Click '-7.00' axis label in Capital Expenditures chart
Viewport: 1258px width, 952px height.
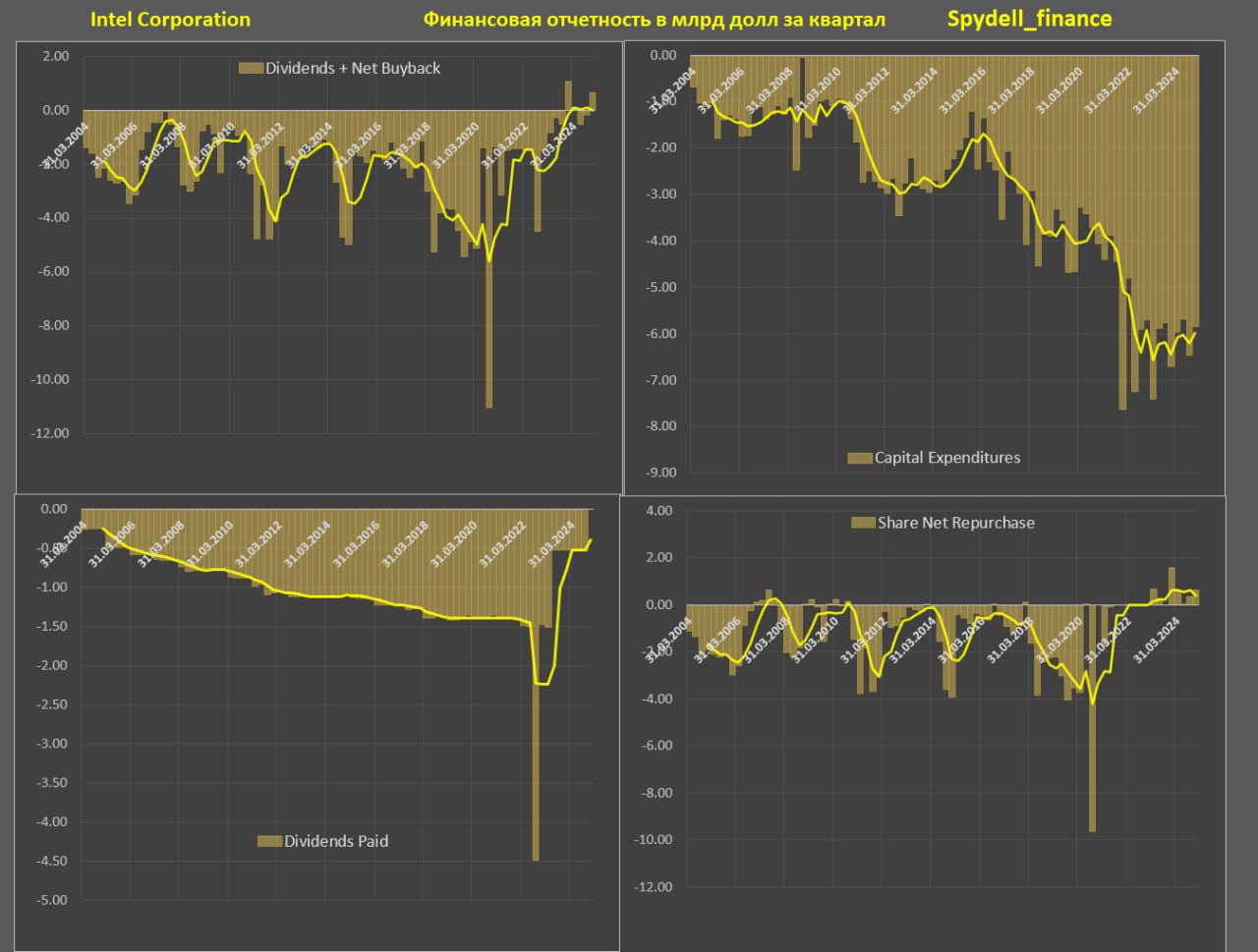coord(663,380)
